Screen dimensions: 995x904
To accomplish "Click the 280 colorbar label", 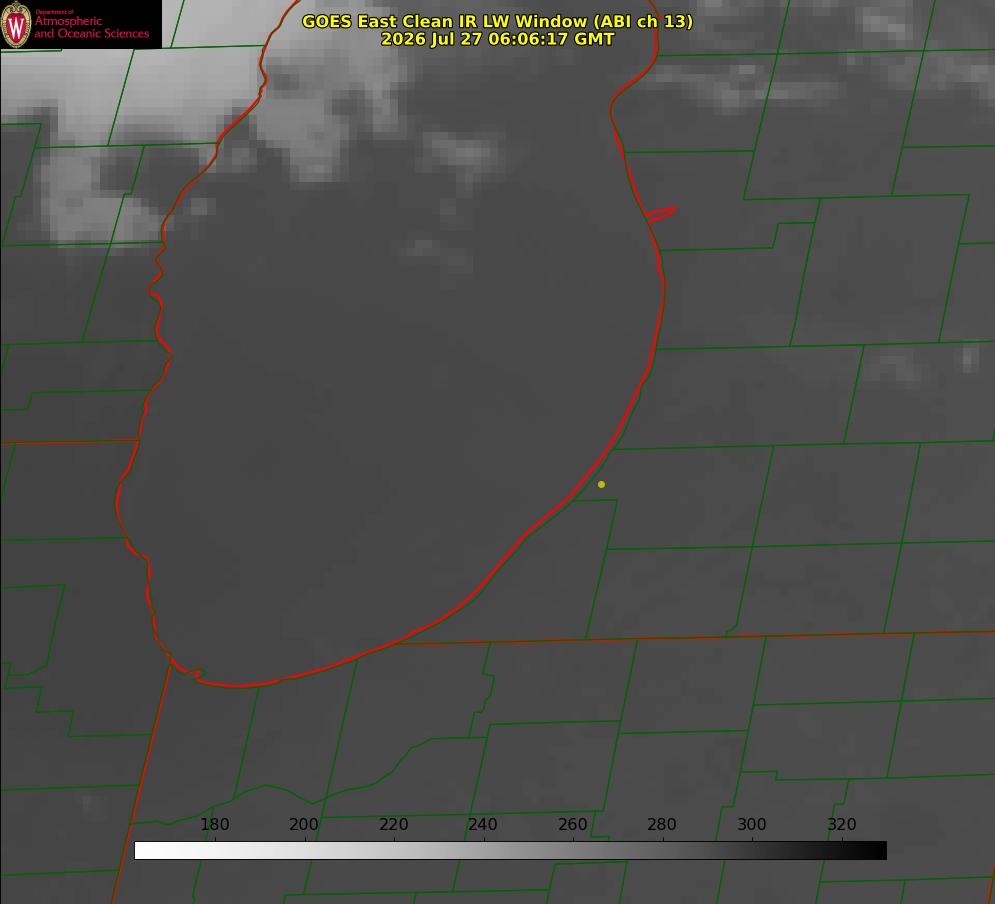I will coord(662,824).
